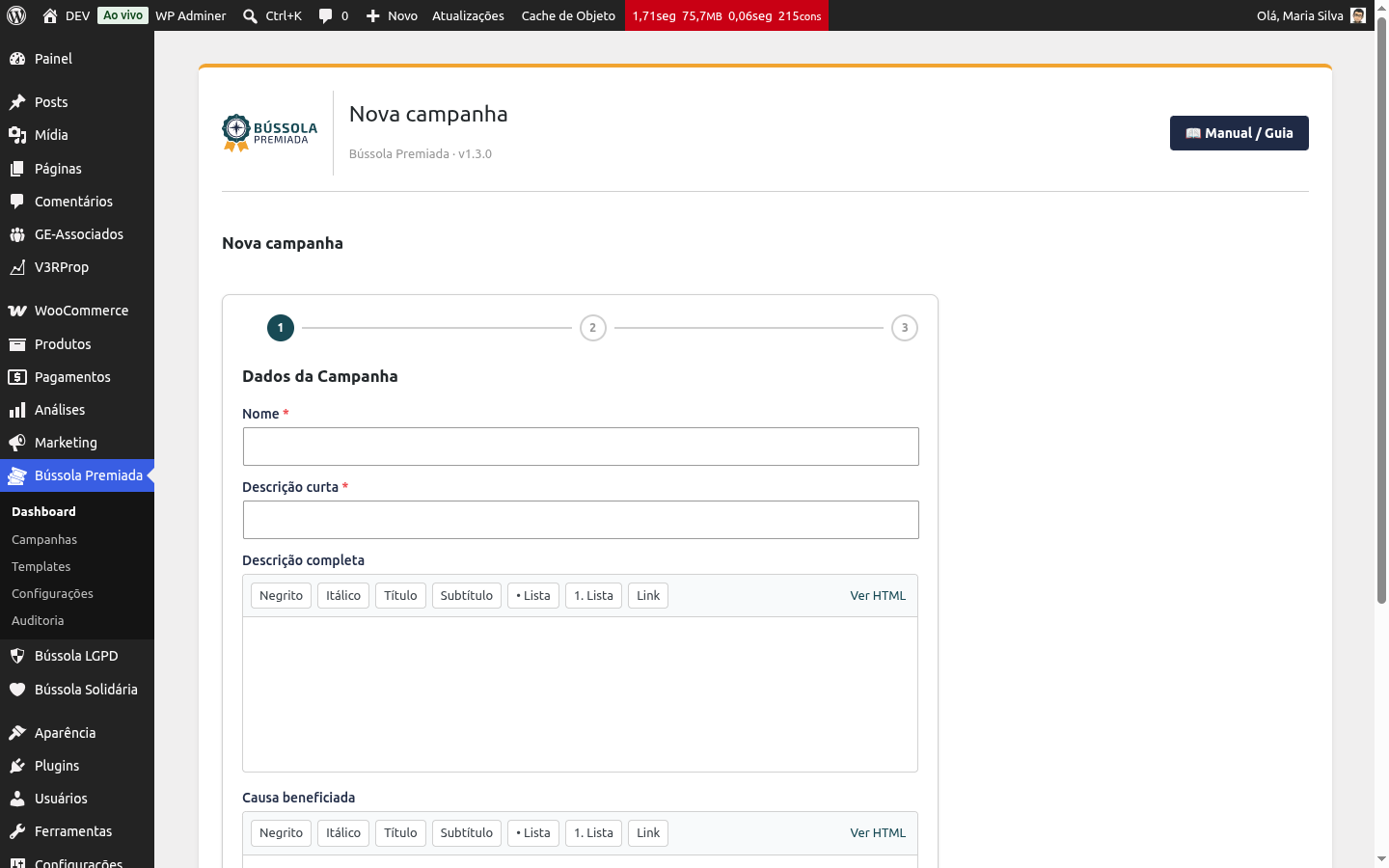Click the Usuários person icon

[x=17, y=799]
